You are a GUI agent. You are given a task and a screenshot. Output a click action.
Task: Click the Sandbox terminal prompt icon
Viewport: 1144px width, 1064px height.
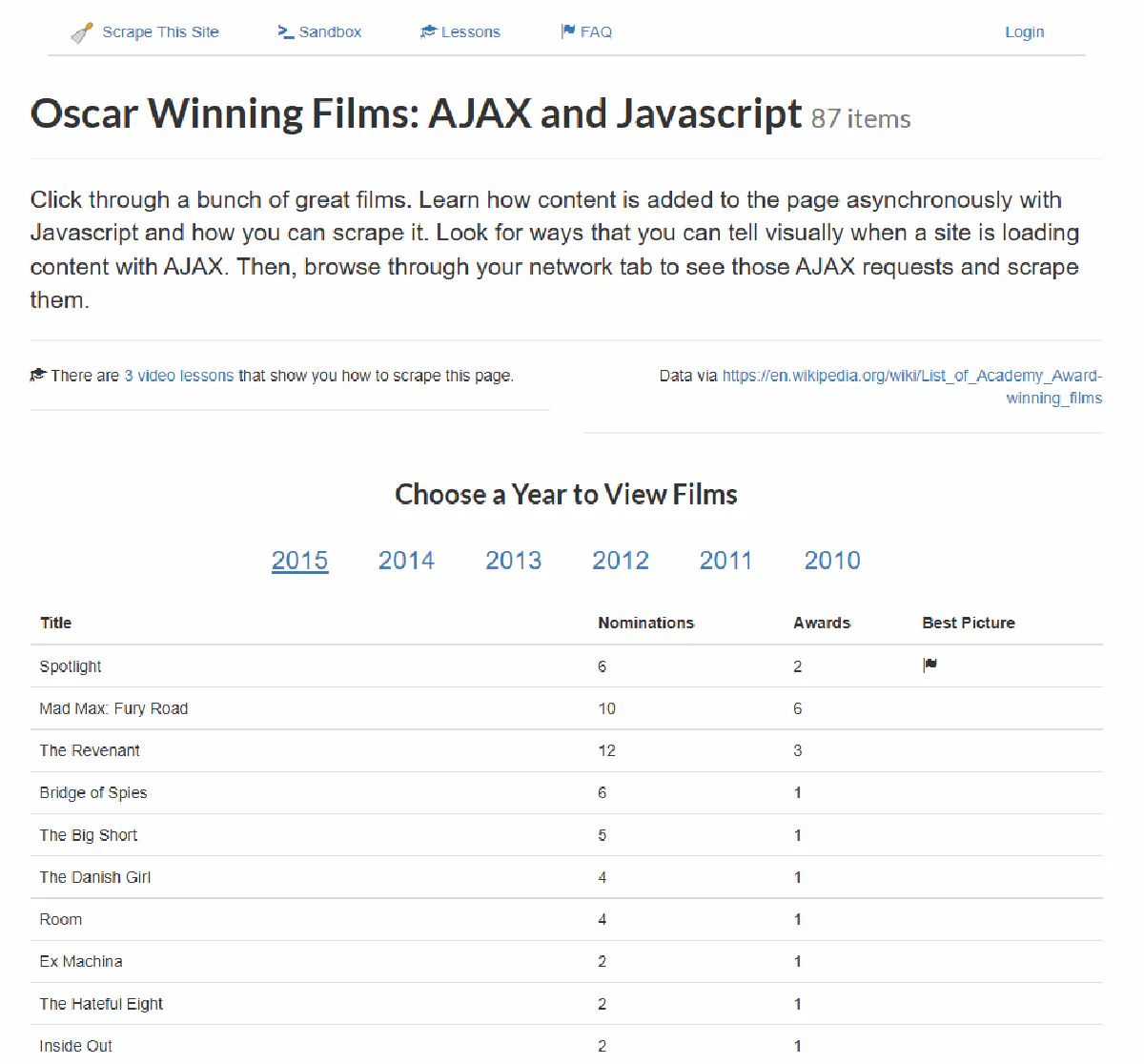[285, 31]
